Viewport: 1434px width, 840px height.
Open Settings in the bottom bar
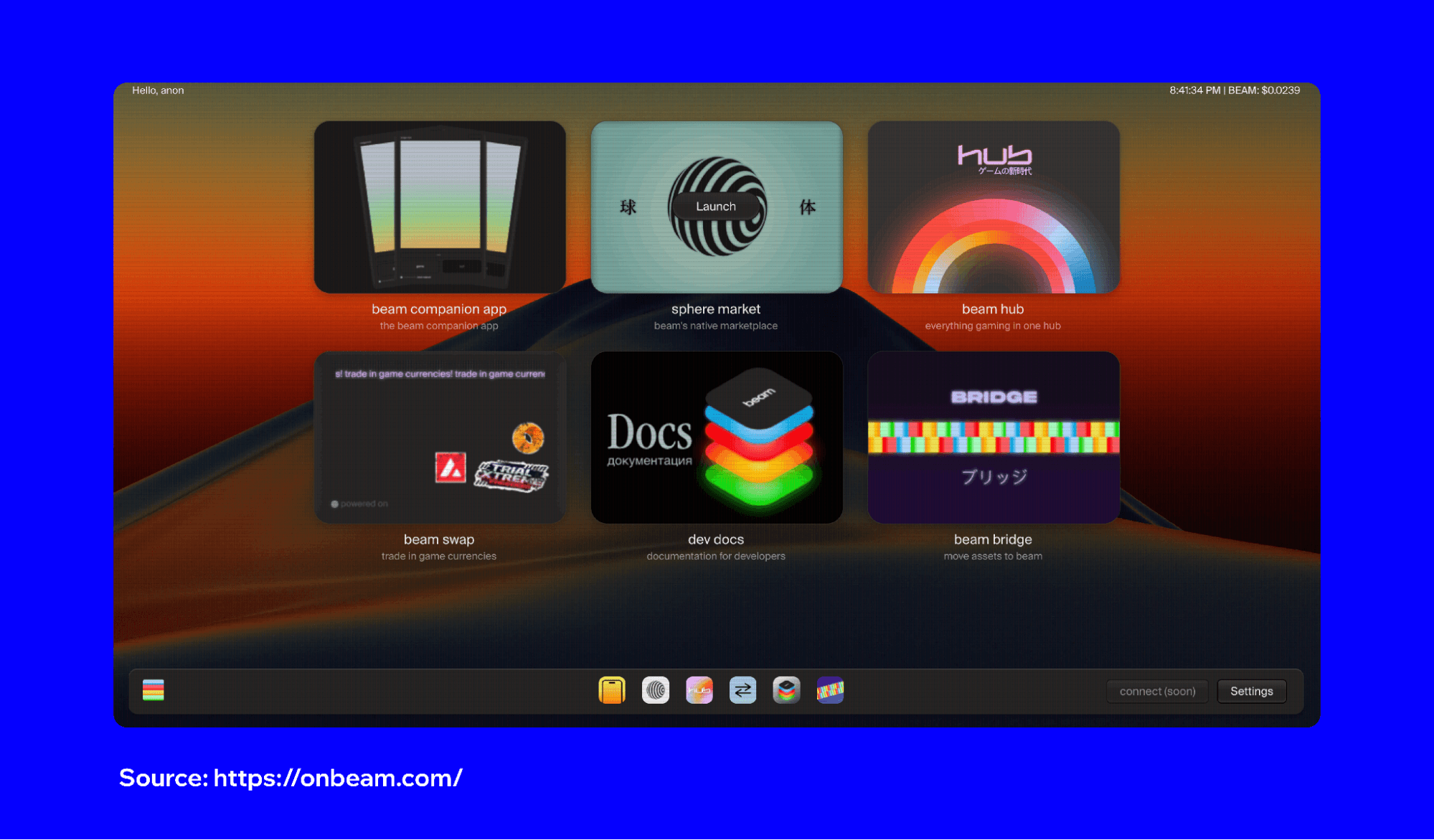pyautogui.click(x=1251, y=692)
